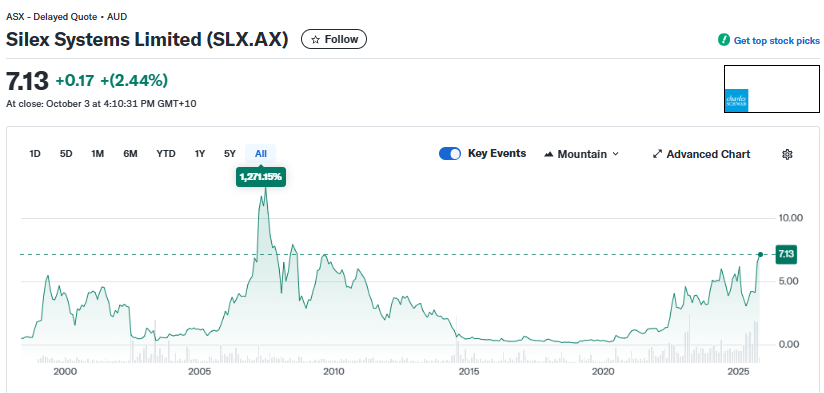Click the +0.17 price change value
This screenshot has height=393, width=824.
pyautogui.click(x=75, y=80)
